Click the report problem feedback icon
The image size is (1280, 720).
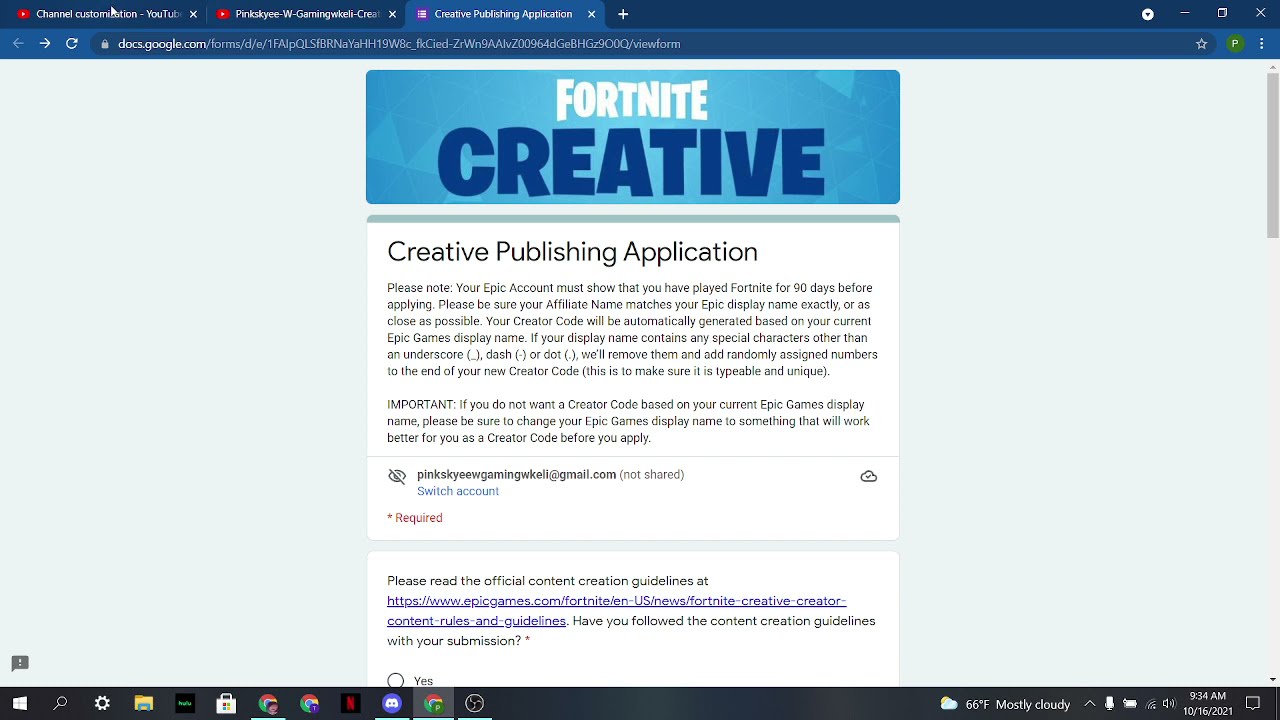coord(20,663)
